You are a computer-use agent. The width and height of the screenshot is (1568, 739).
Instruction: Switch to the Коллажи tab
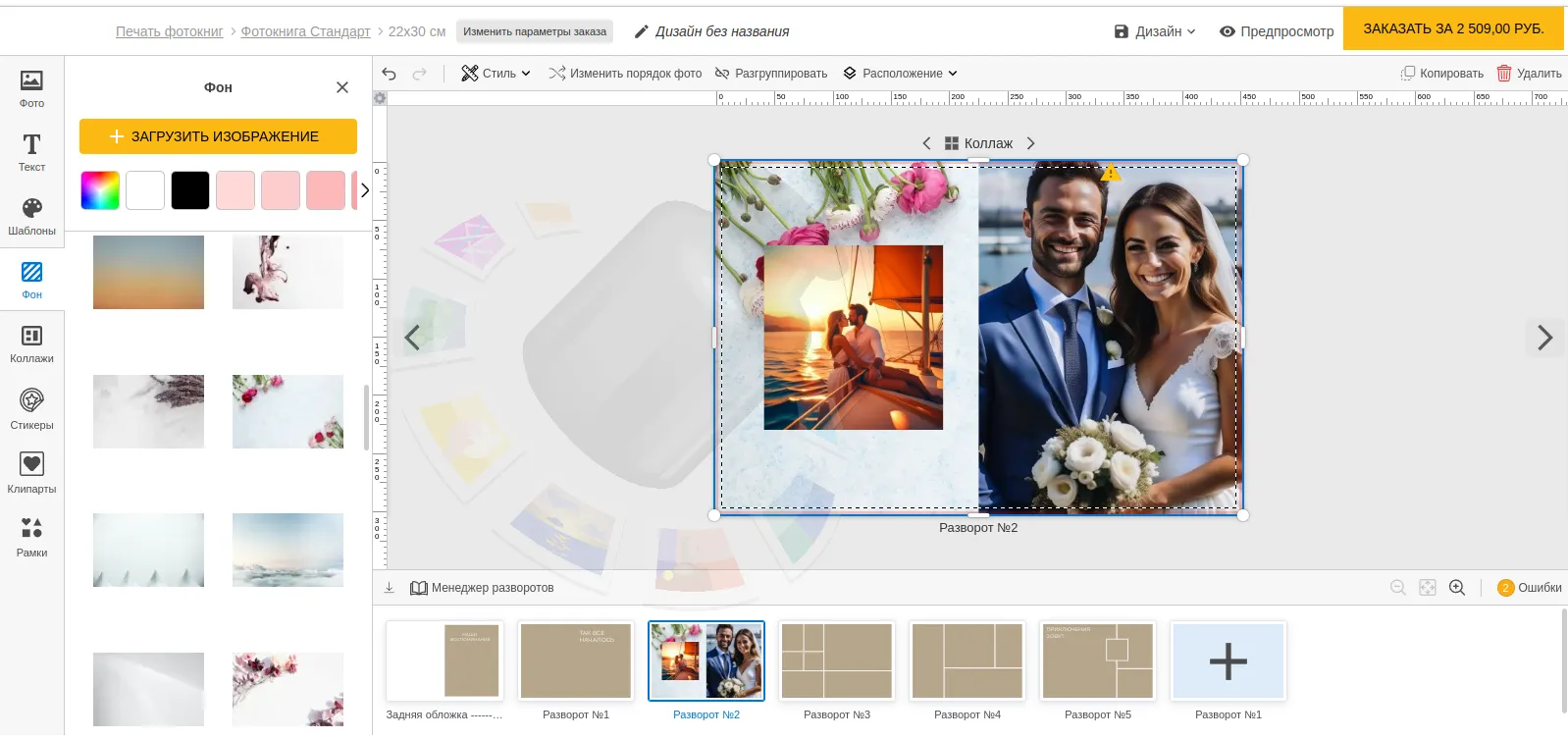(31, 343)
